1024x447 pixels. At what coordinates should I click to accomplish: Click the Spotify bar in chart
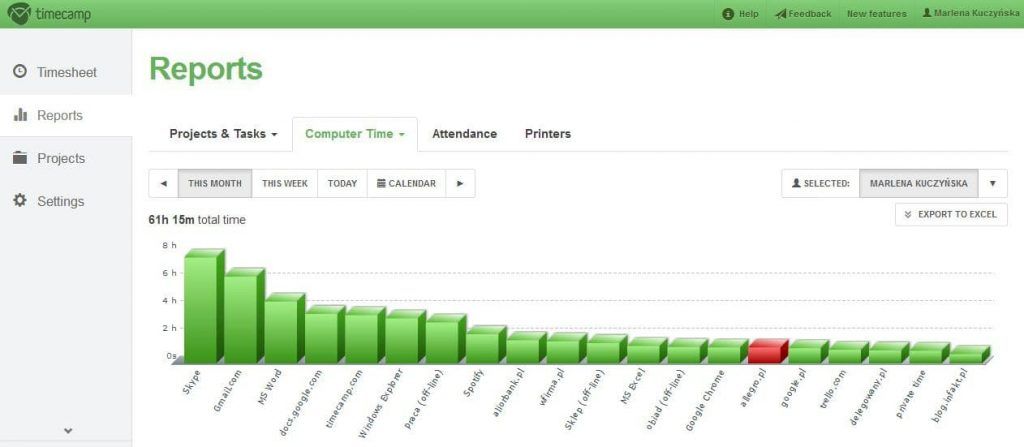click(485, 344)
